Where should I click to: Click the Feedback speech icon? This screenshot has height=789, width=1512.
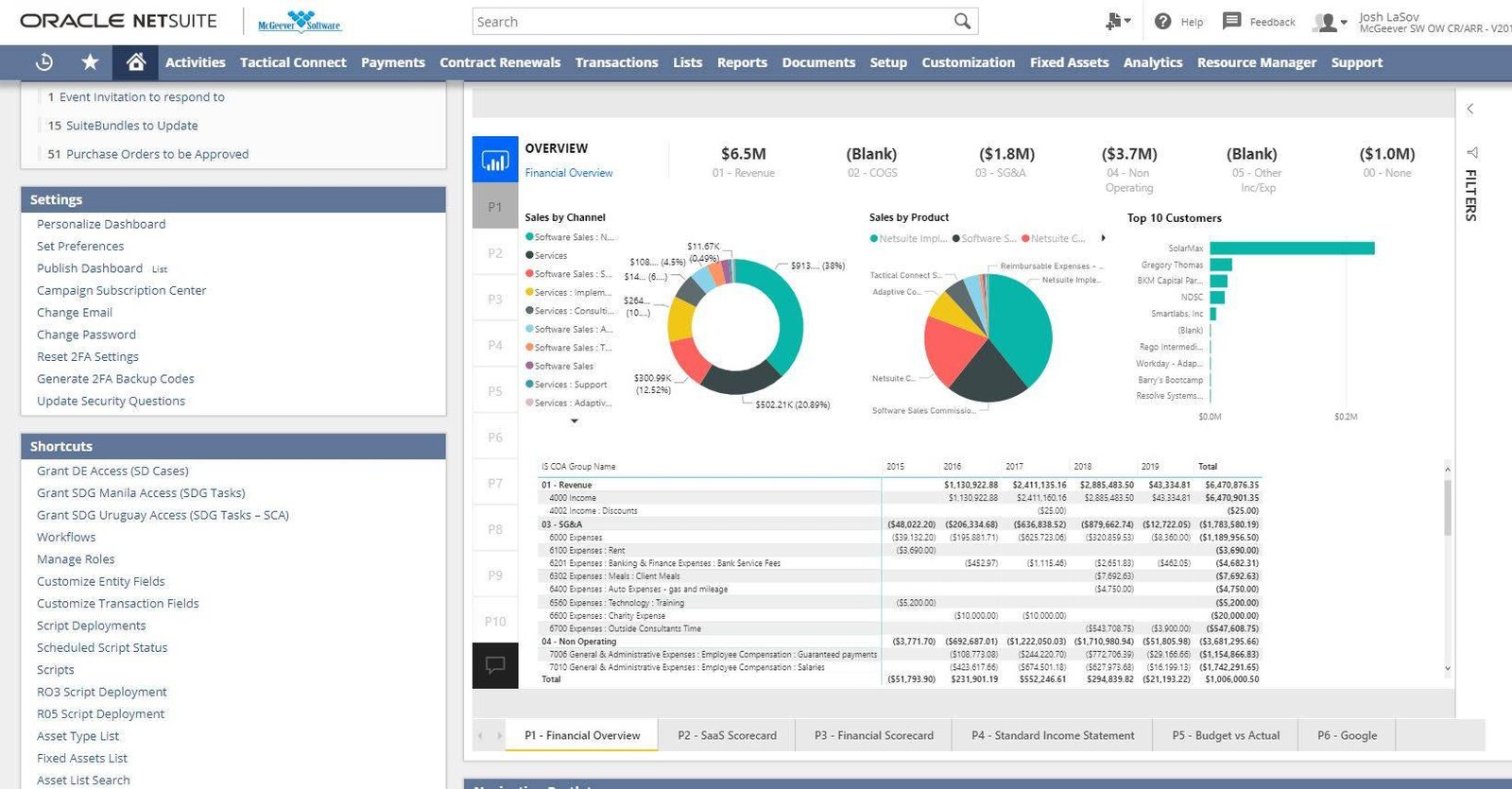point(1231,21)
